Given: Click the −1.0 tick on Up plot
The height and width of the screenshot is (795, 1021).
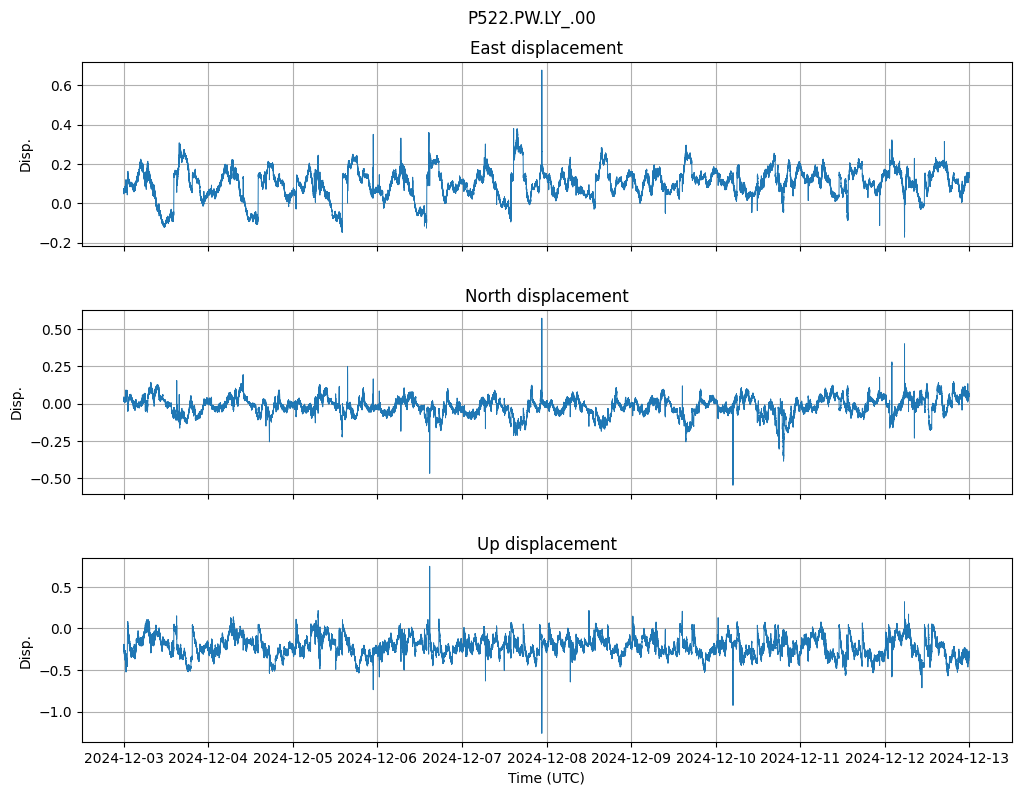Looking at the screenshot, I should (x=58, y=712).
